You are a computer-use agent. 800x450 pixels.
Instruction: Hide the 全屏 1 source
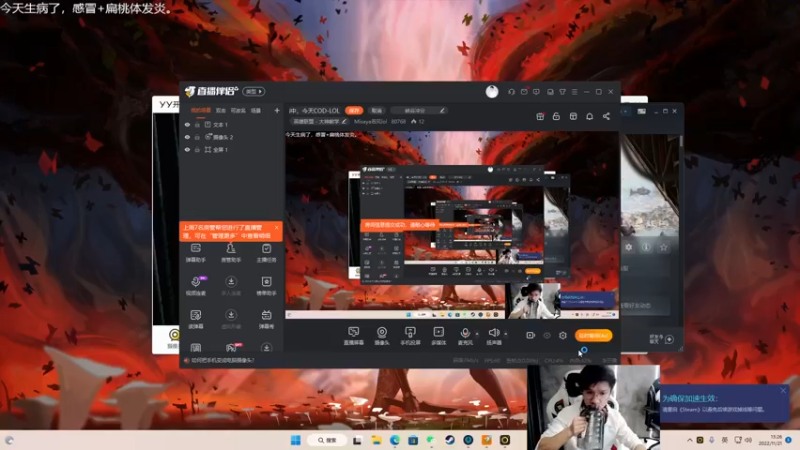[x=187, y=149]
